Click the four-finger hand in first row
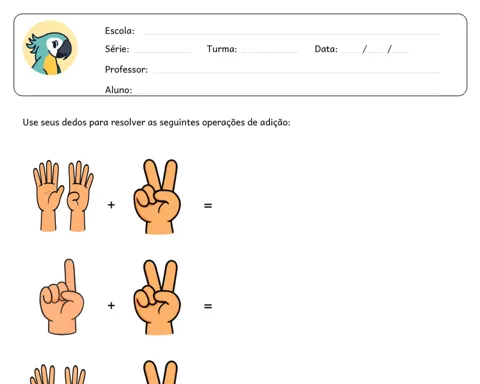The height and width of the screenshot is (384, 480). coord(80,196)
